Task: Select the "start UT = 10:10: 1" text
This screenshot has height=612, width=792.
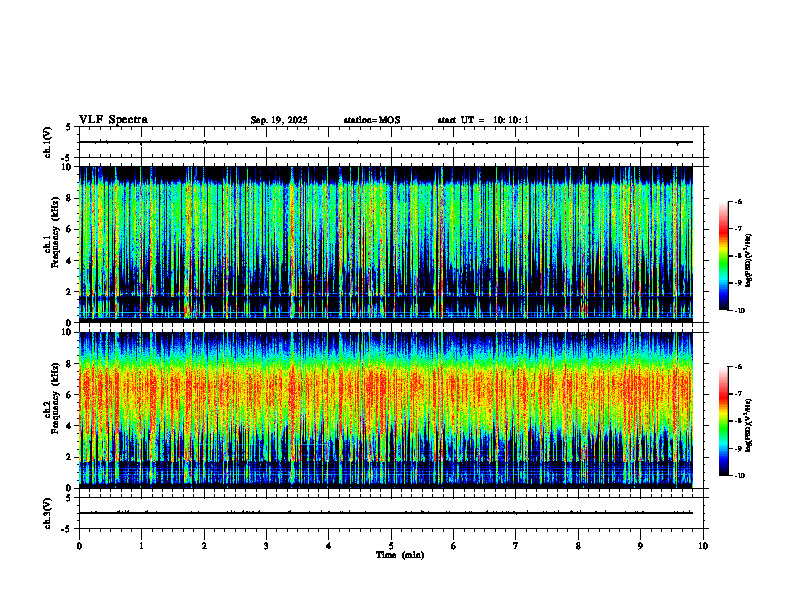Action: click(x=483, y=120)
